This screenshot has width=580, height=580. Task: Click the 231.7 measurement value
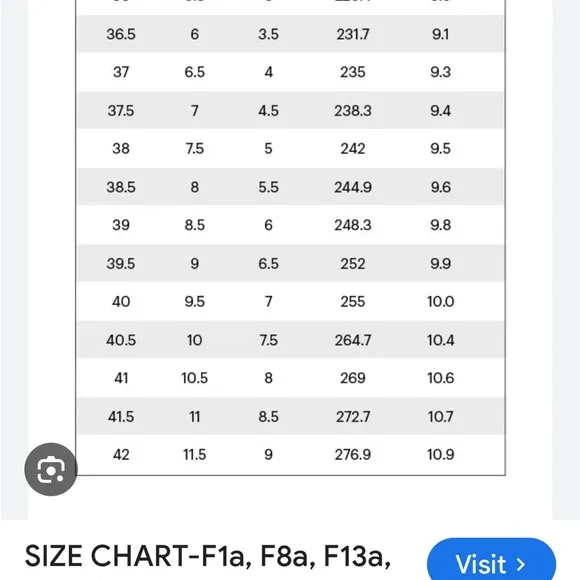pos(353,34)
